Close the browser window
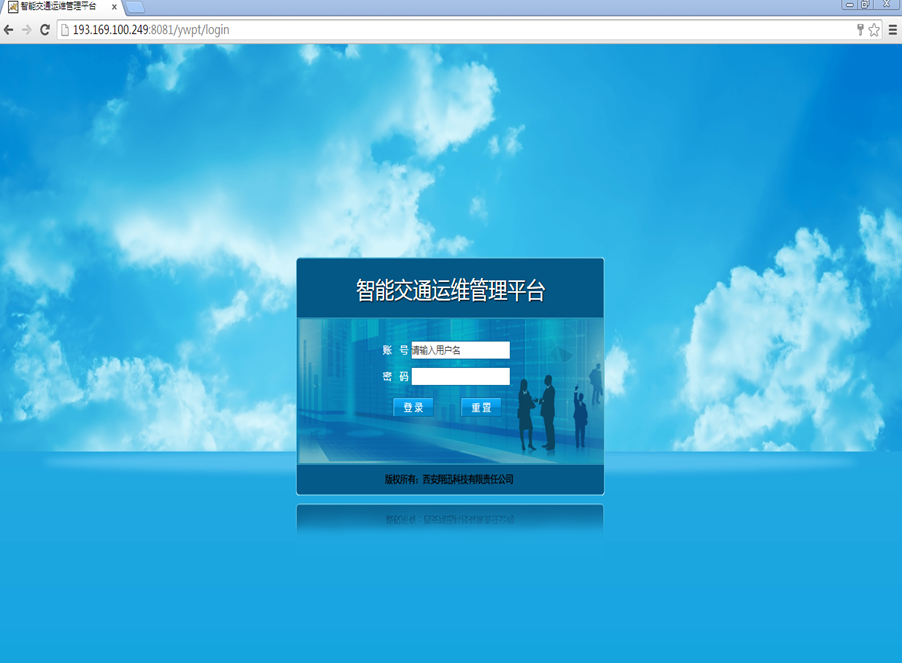Screen dimensions: 902x663 click(886, 5)
